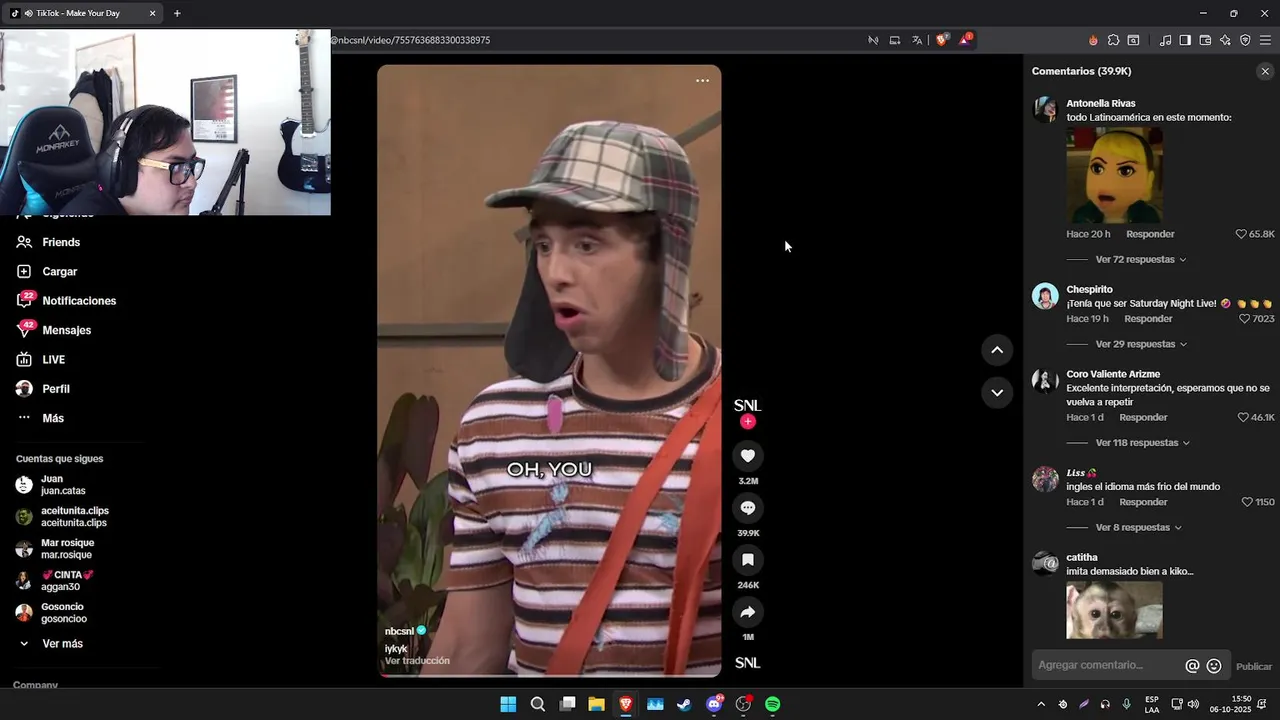Open the three-dot video options menu
This screenshot has width=1280, height=720.
coord(702,81)
